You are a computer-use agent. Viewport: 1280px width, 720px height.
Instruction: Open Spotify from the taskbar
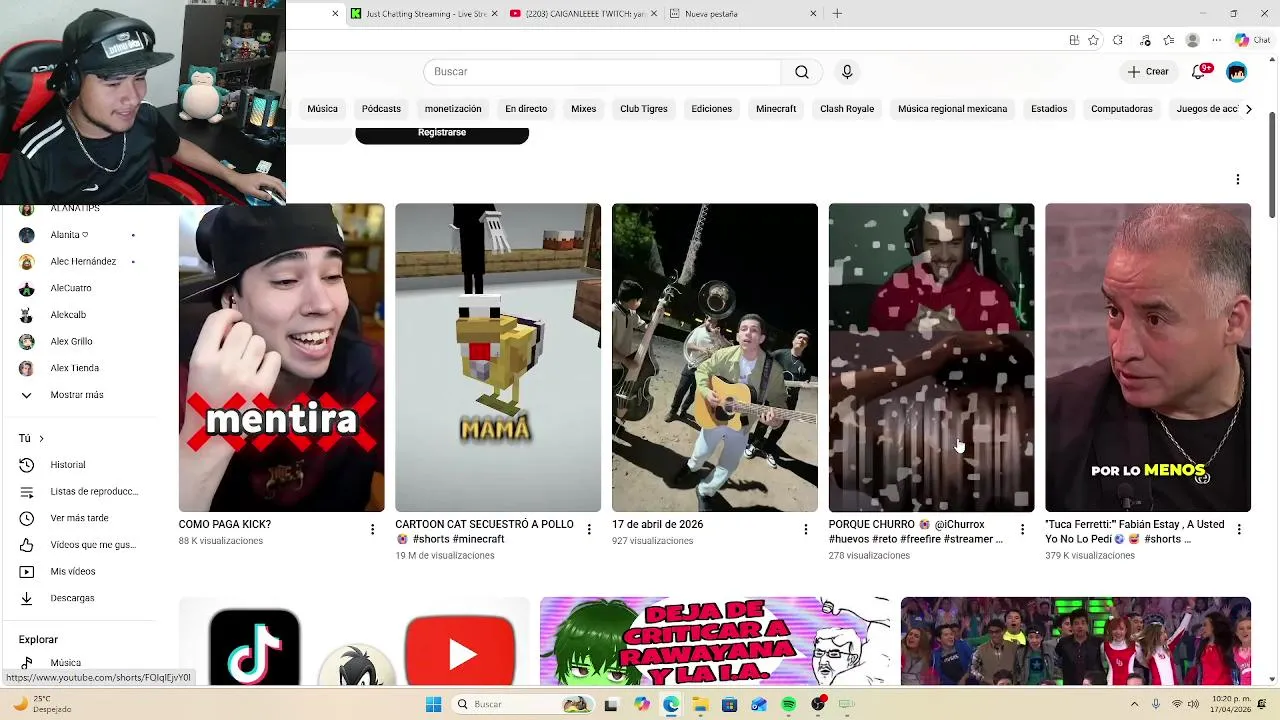[x=788, y=704]
